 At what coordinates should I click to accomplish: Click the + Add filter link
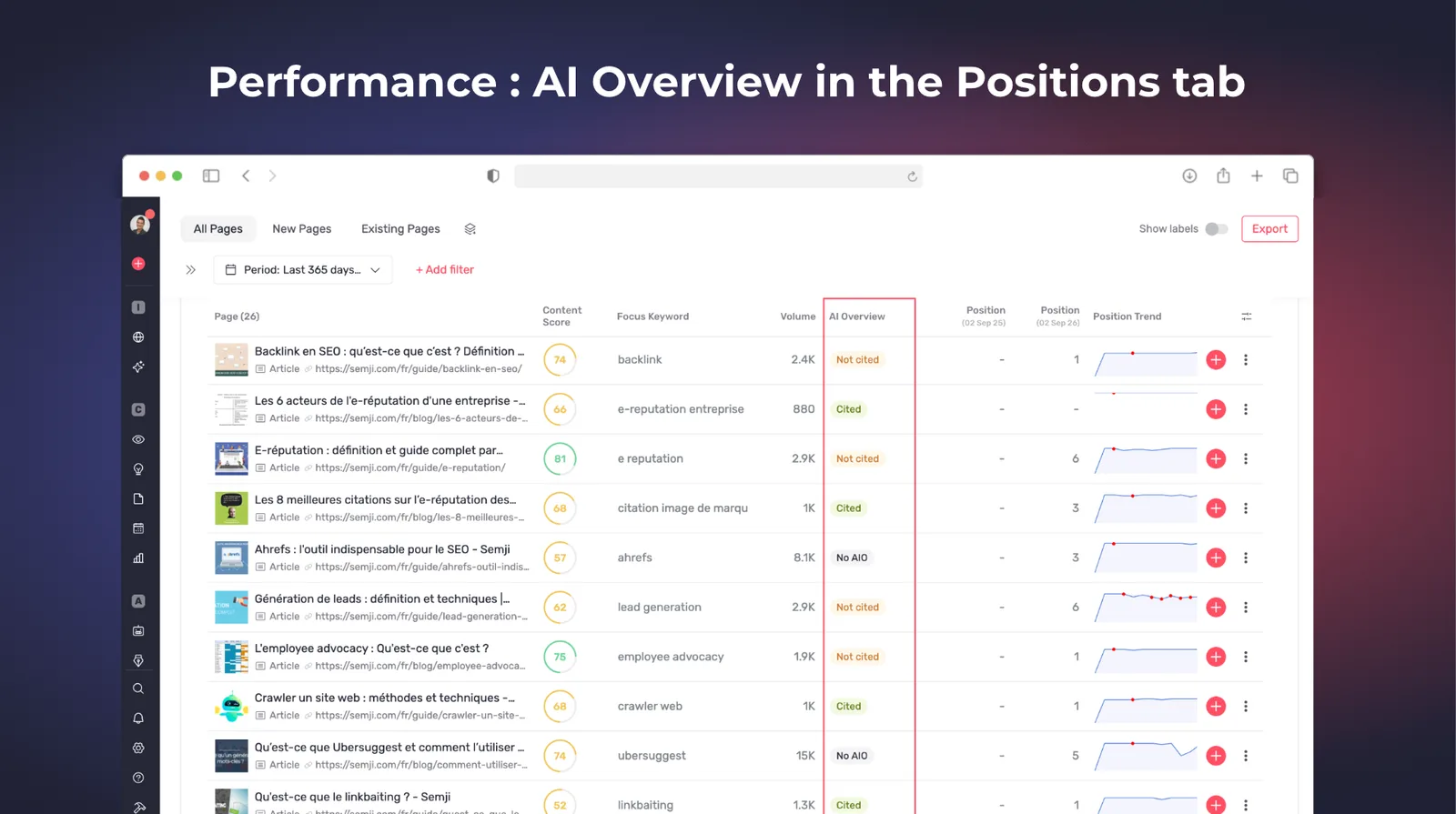445,270
